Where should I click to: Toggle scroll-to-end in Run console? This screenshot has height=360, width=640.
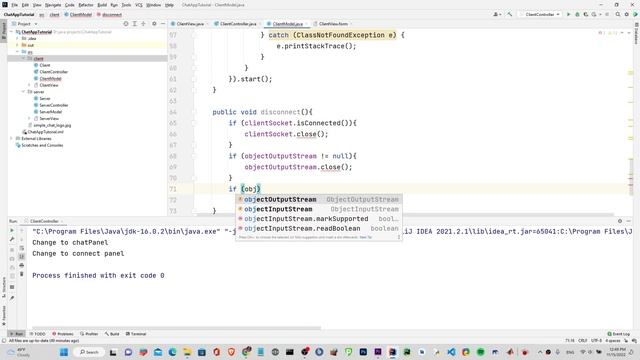(22, 257)
